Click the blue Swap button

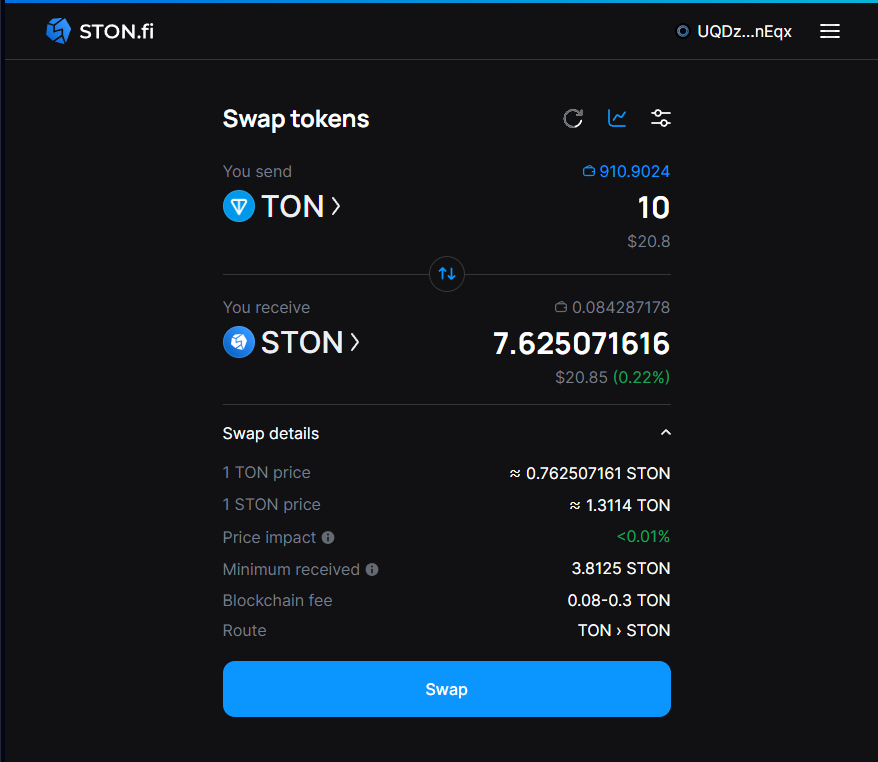pos(446,689)
